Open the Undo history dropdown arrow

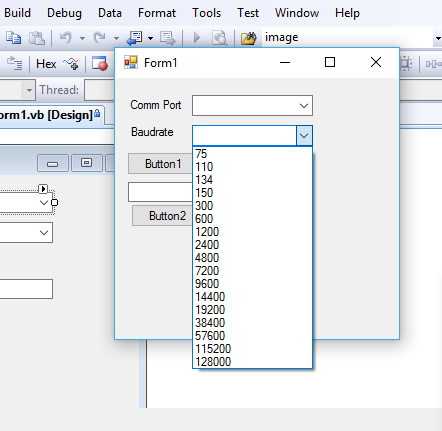[82, 38]
